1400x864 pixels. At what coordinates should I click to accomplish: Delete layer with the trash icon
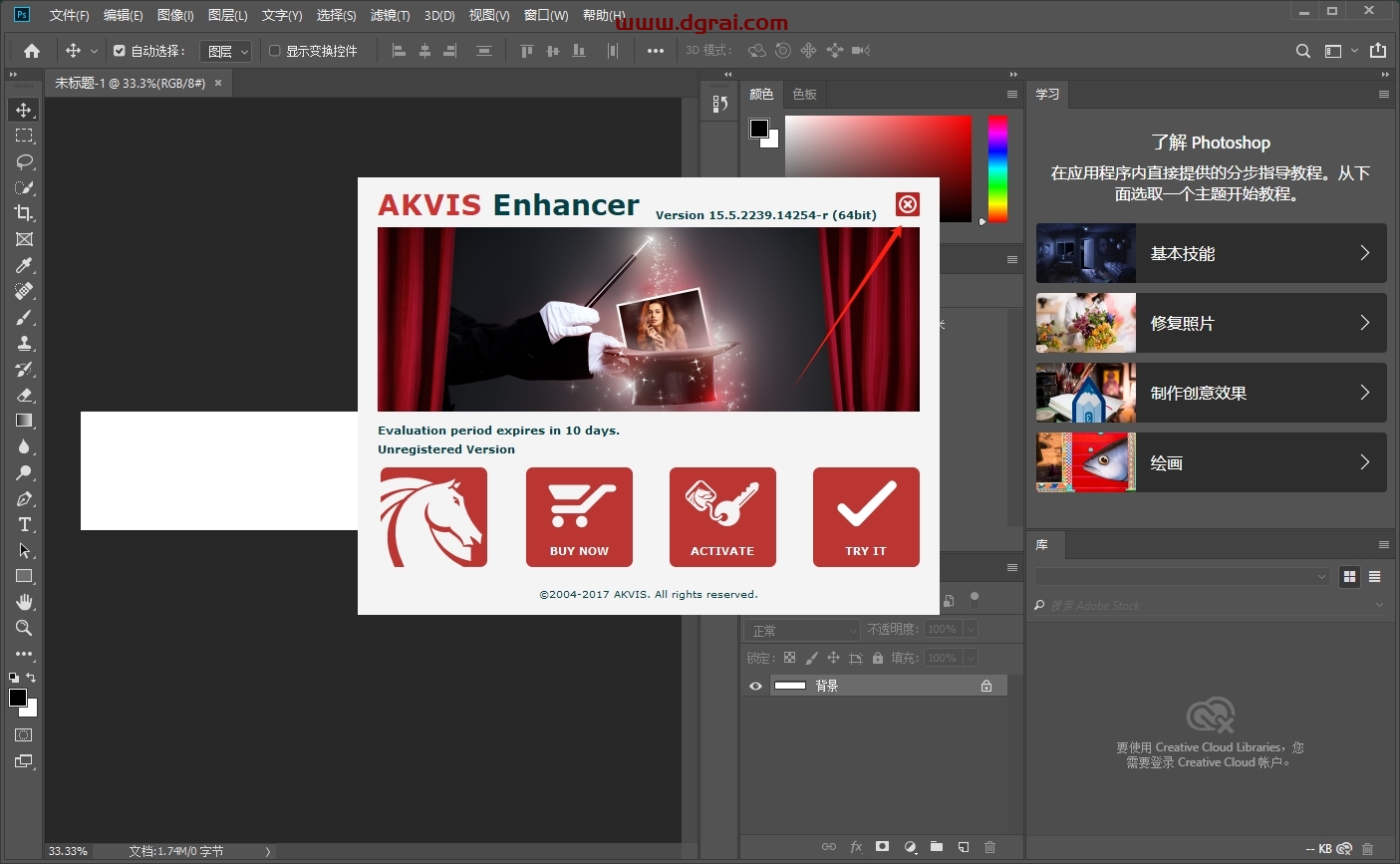point(989,847)
